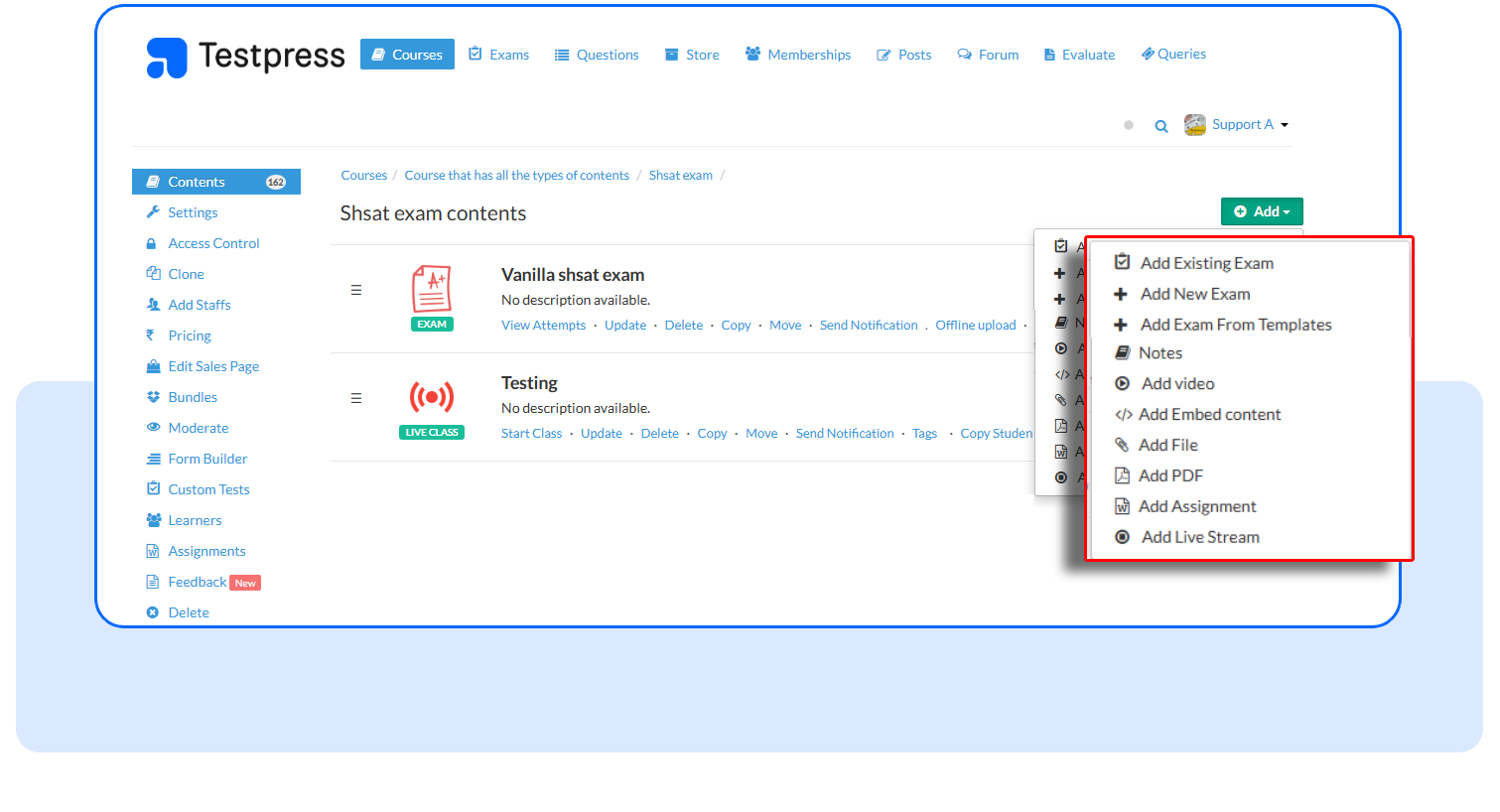This screenshot has height=812, width=1500.
Task: Click the Pricing rupee icon
Action: click(x=151, y=336)
